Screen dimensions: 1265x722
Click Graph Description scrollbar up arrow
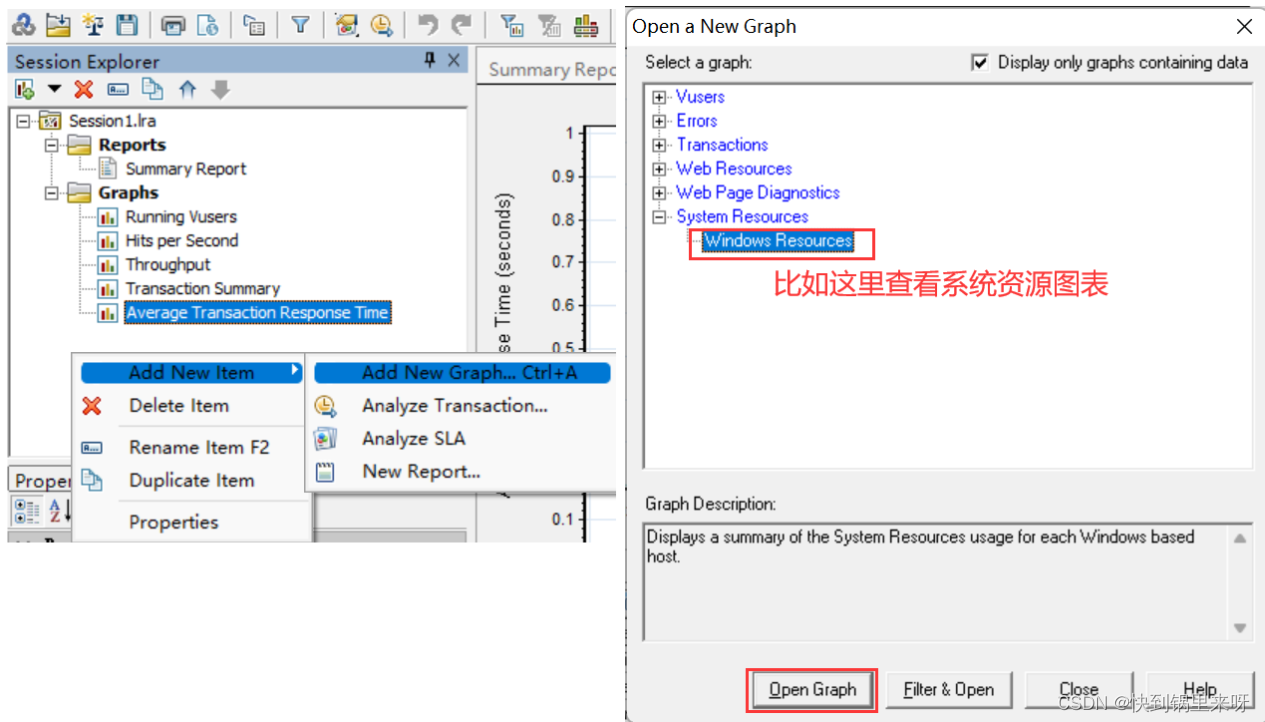1240,538
